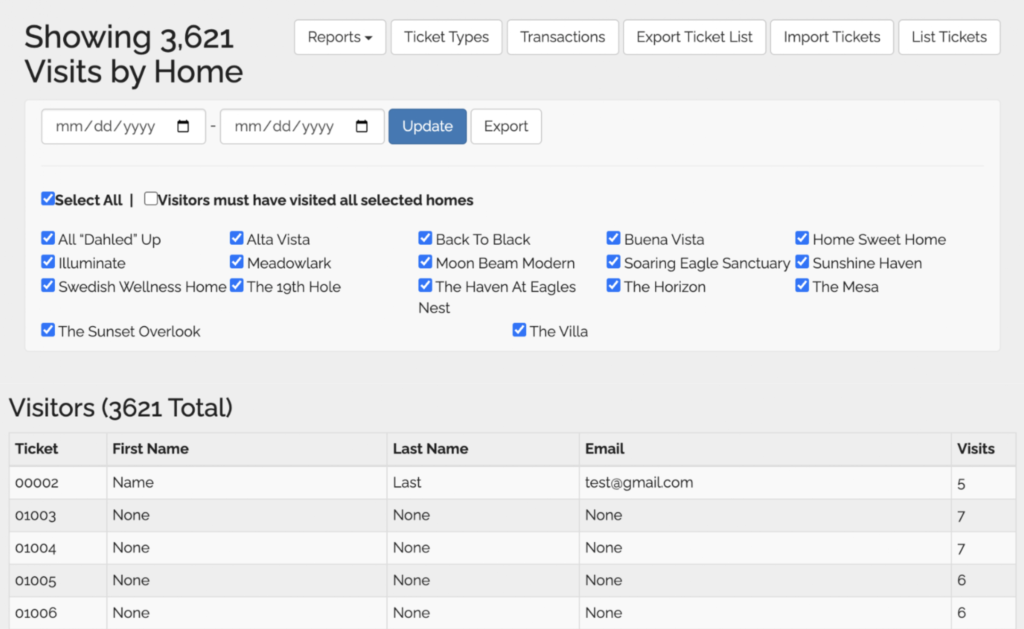This screenshot has width=1024, height=629.
Task: Open the end date calendar picker icon
Action: click(x=362, y=127)
